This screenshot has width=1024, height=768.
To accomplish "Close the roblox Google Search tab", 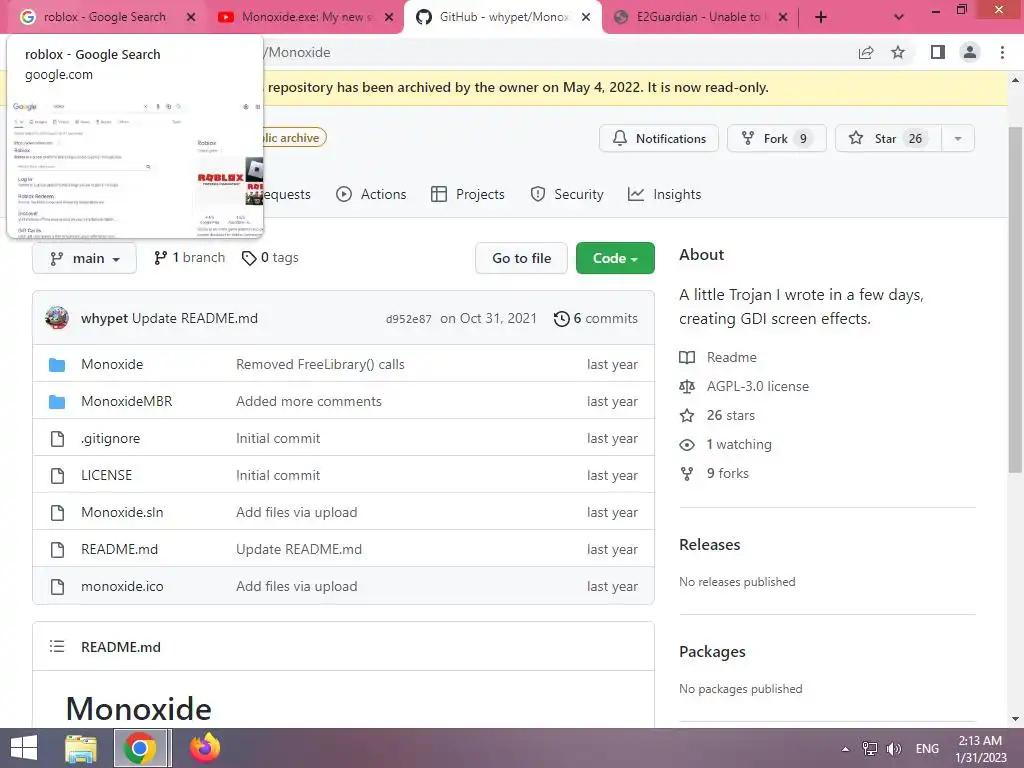I will (x=191, y=18).
